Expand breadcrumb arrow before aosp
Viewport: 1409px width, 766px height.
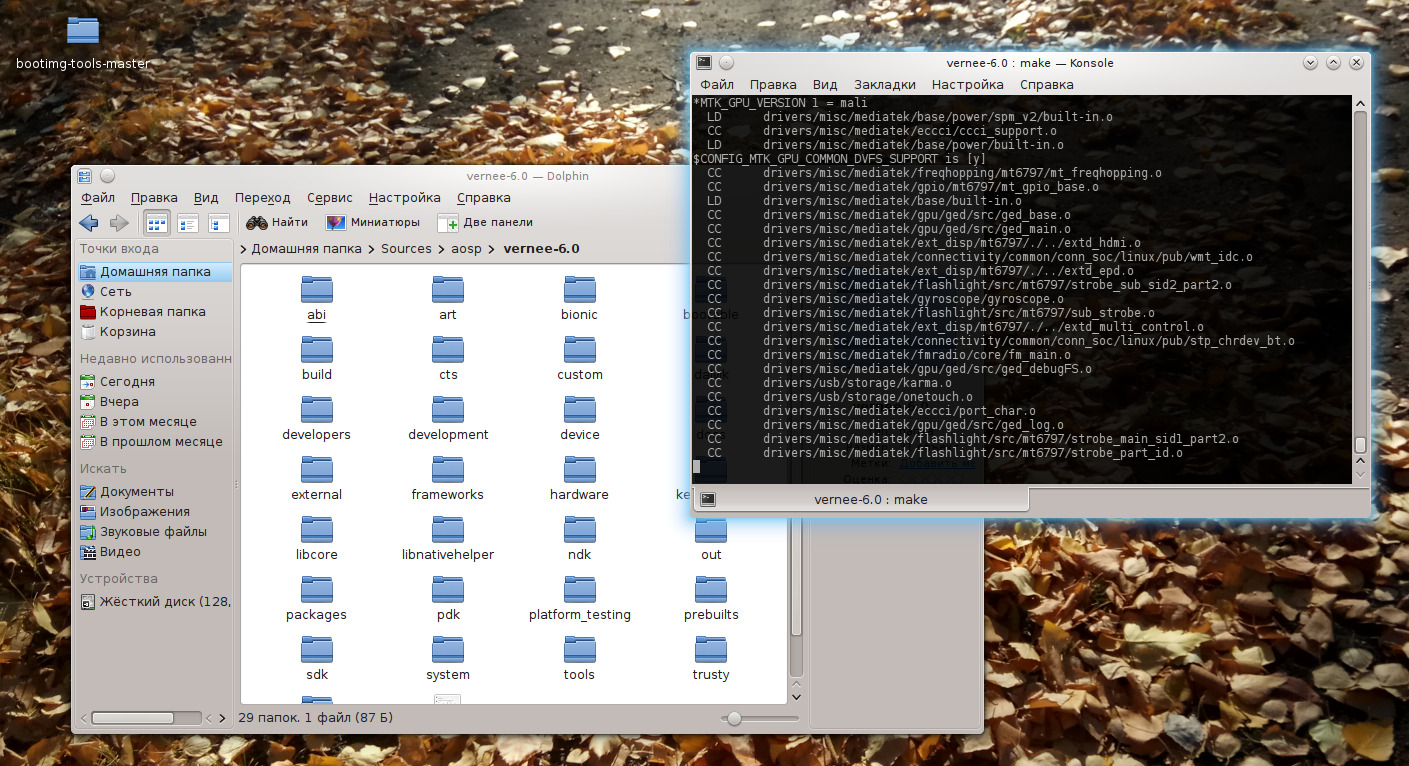point(441,249)
